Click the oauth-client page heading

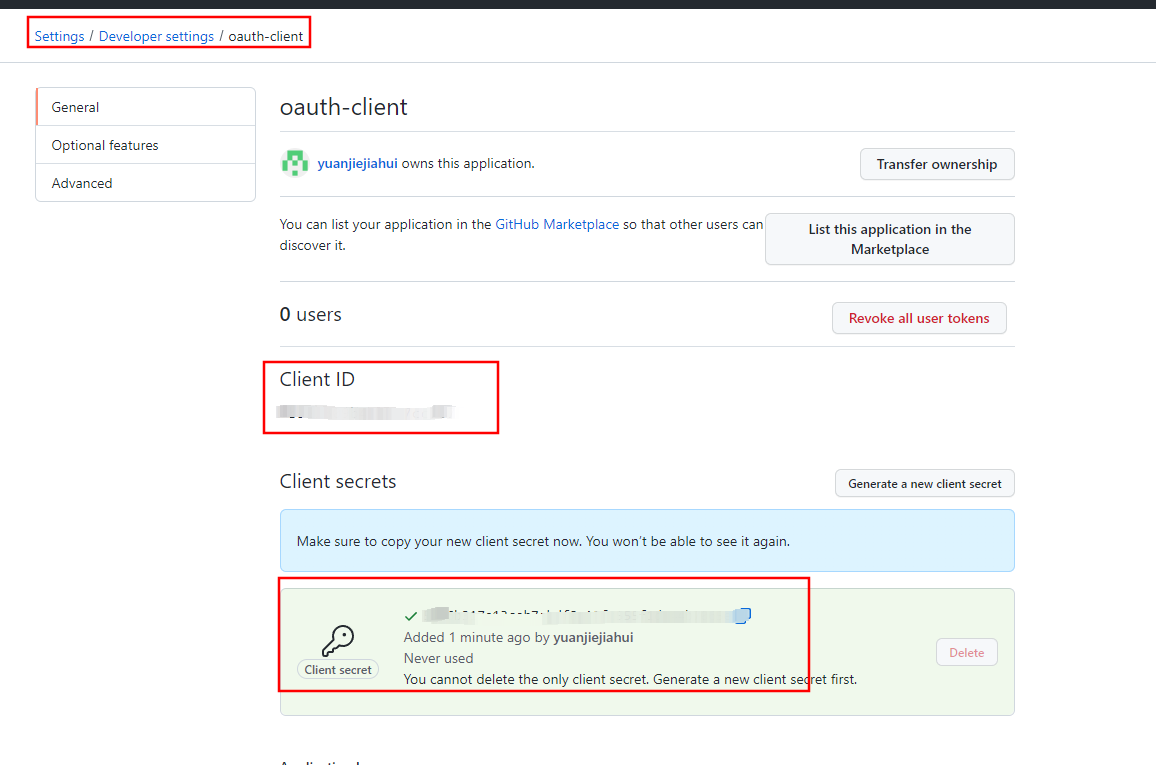pyautogui.click(x=344, y=108)
